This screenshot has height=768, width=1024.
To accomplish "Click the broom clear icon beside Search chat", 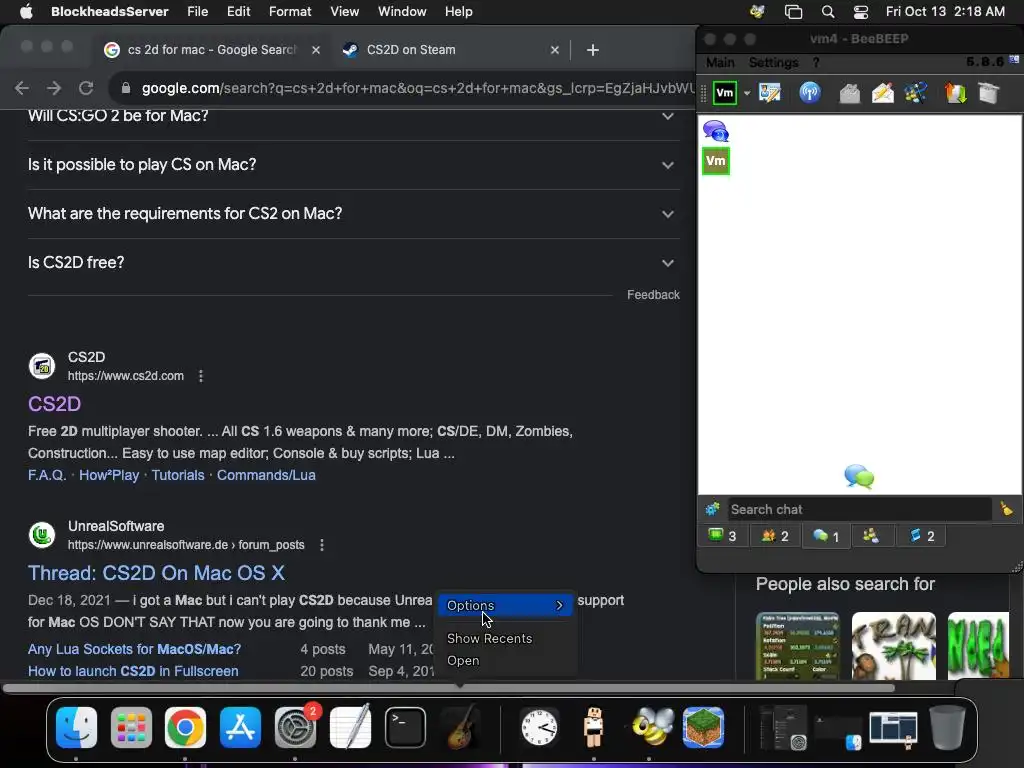I will 1006,509.
